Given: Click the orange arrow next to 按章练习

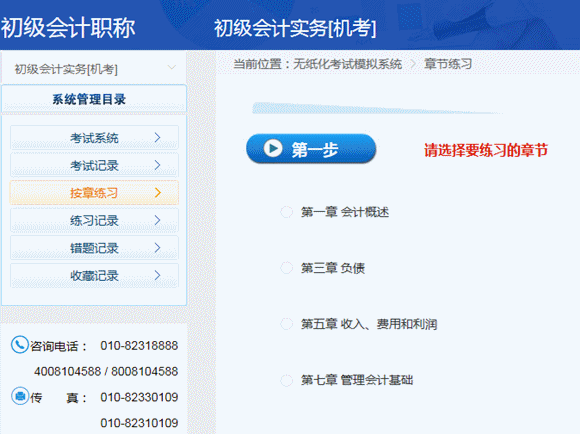Looking at the screenshot, I should [x=158, y=192].
